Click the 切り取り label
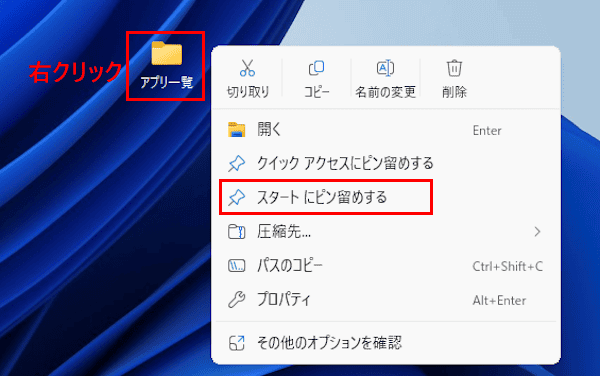 [x=248, y=92]
